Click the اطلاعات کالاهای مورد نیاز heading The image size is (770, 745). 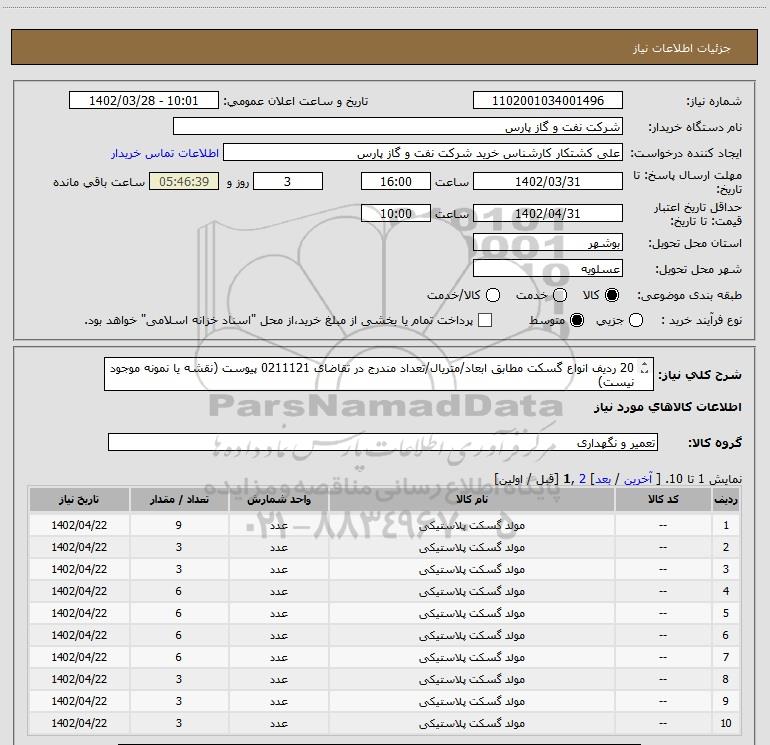click(x=668, y=407)
